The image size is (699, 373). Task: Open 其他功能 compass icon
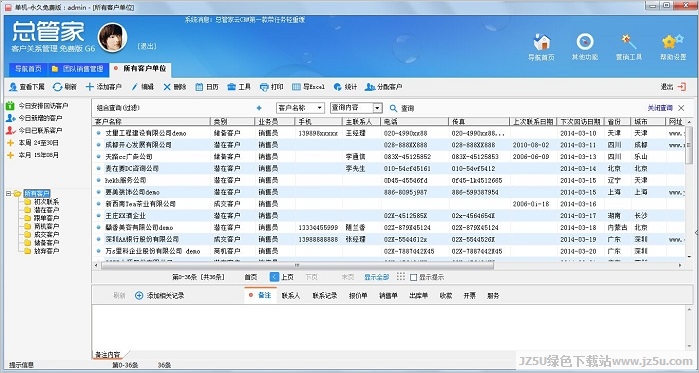(x=585, y=41)
